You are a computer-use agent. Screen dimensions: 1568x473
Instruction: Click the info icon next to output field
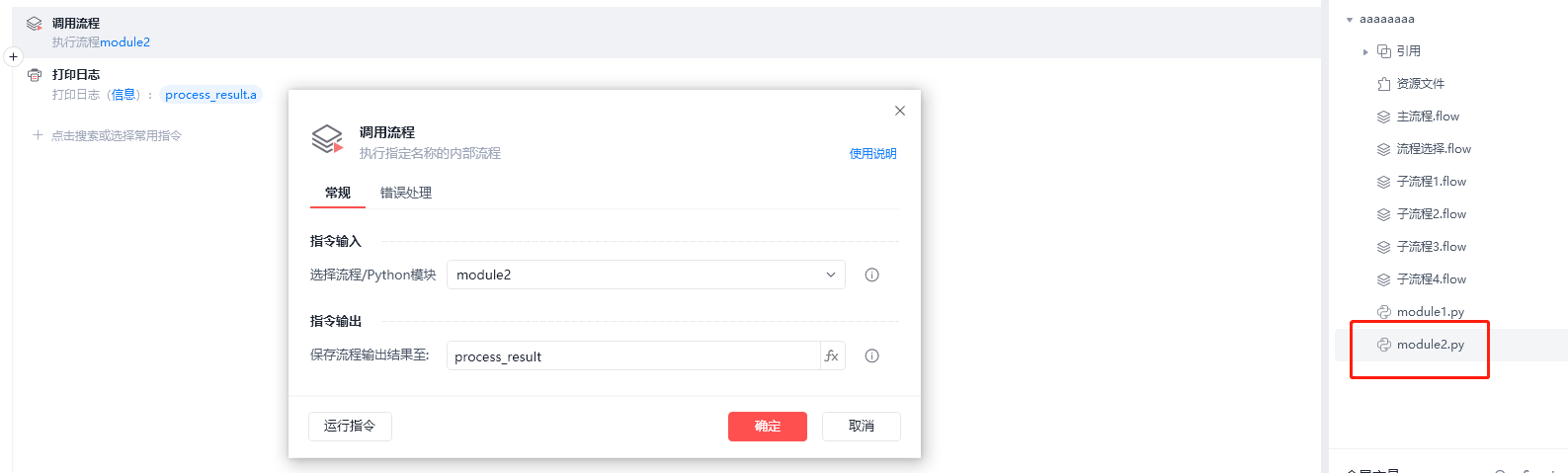tap(871, 356)
